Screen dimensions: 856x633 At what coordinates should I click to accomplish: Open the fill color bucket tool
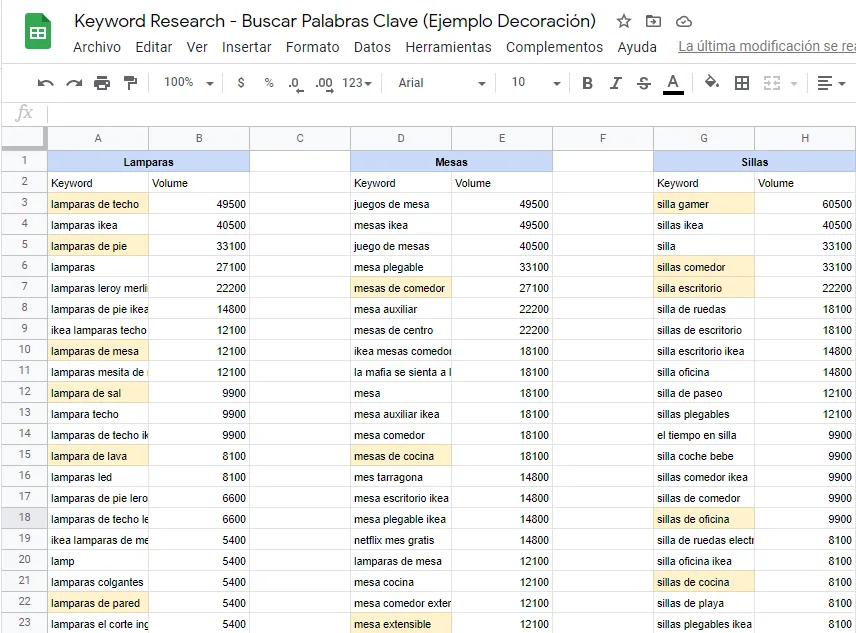pyautogui.click(x=712, y=83)
